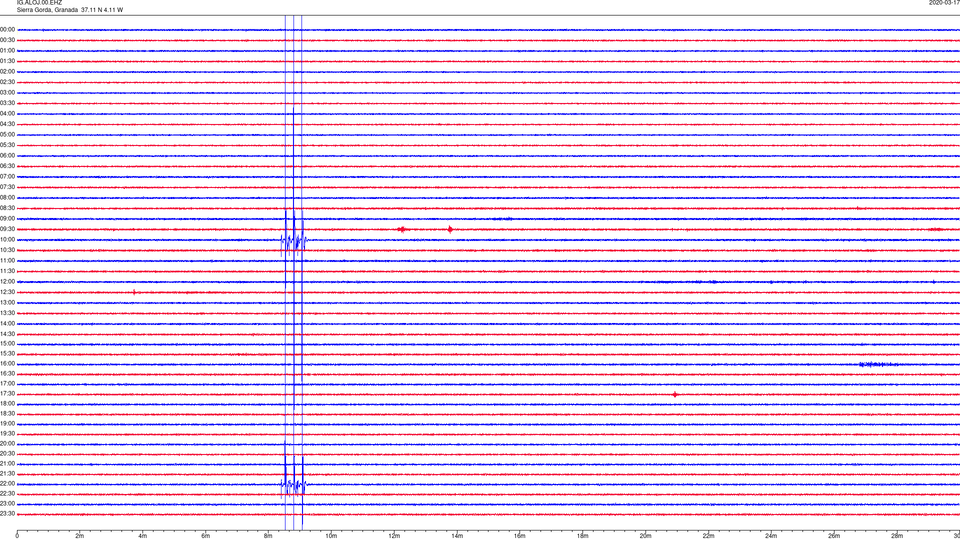This screenshot has height=540, width=960.
Task: Click the red event near 14m on the 09:30 trace
Action: [451, 230]
